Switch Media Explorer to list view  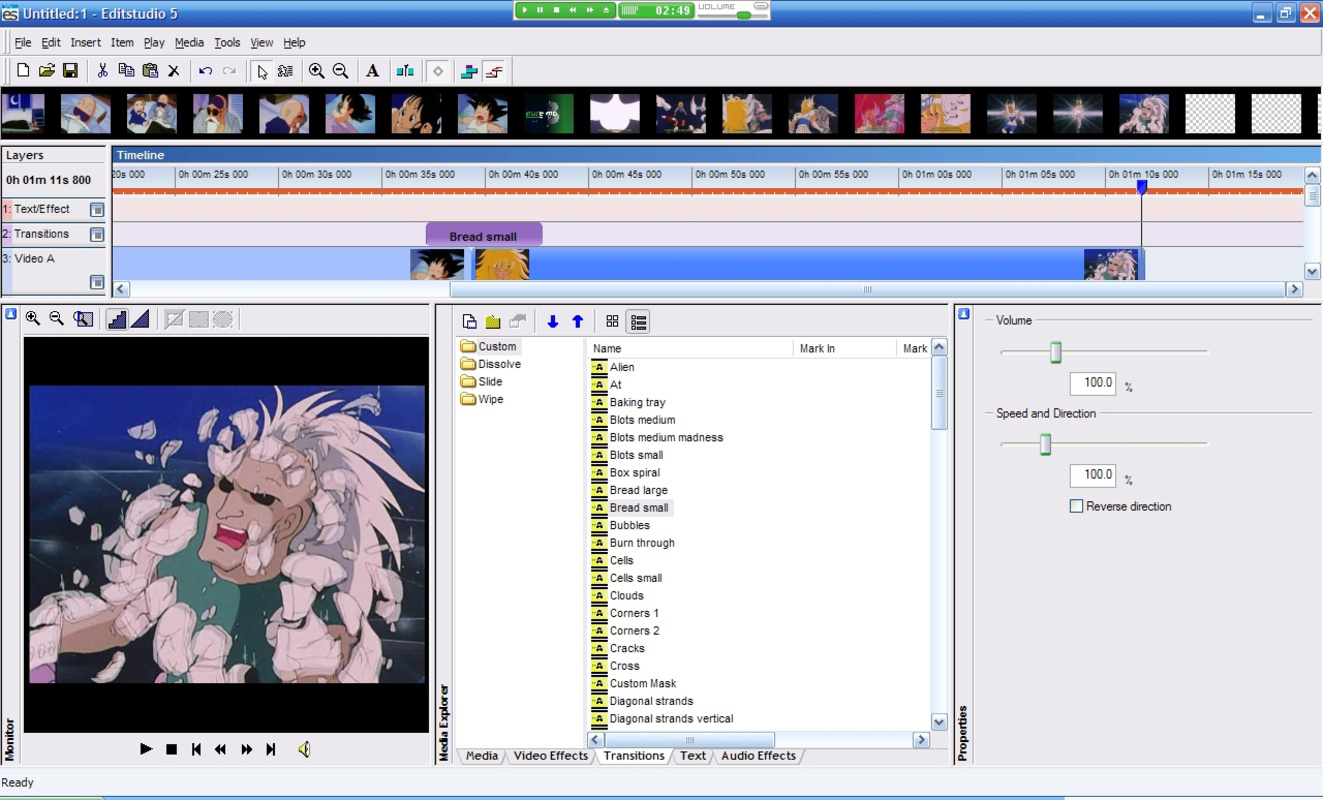tap(638, 321)
